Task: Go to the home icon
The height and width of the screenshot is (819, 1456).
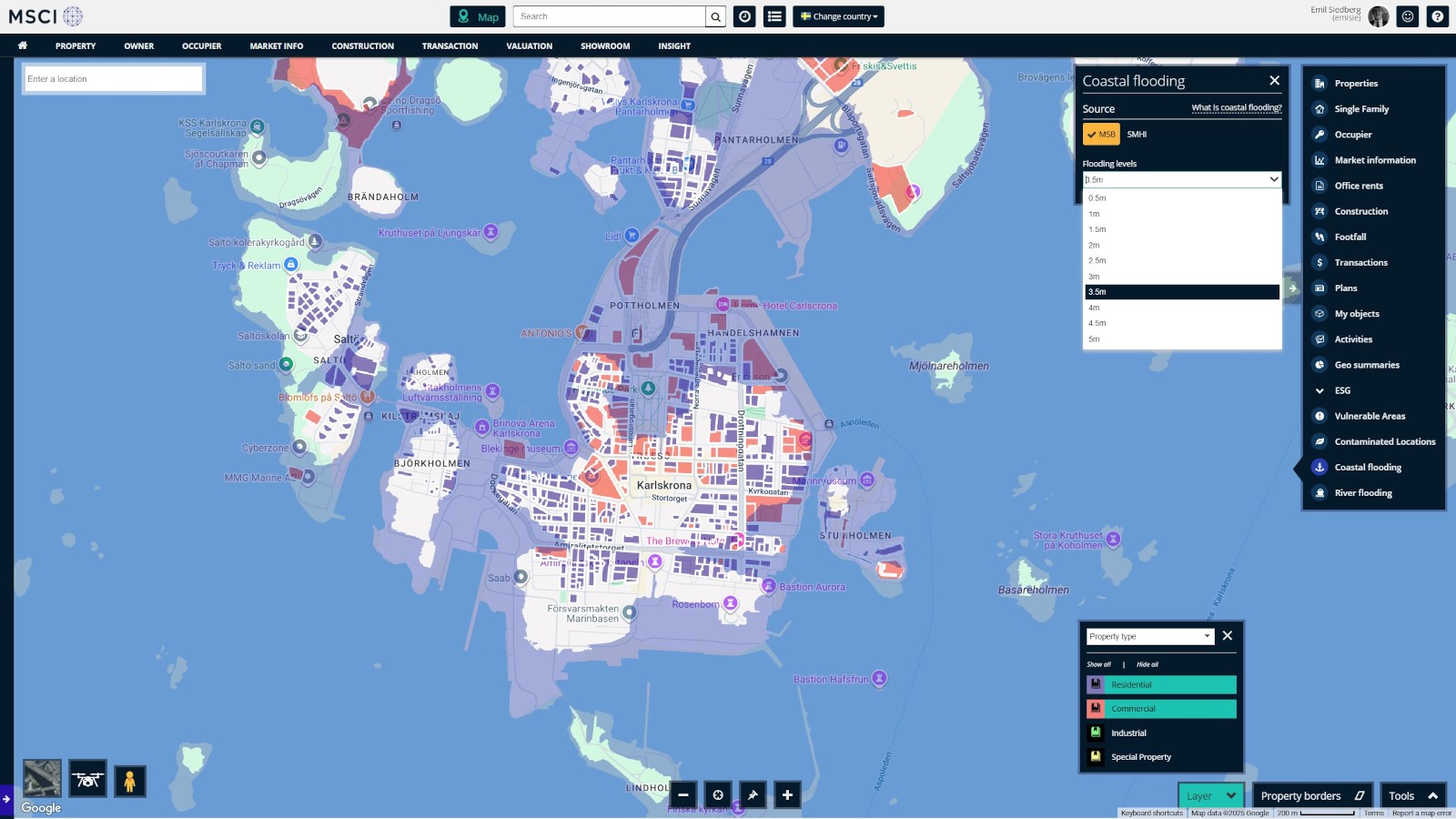Action: pyautogui.click(x=23, y=45)
